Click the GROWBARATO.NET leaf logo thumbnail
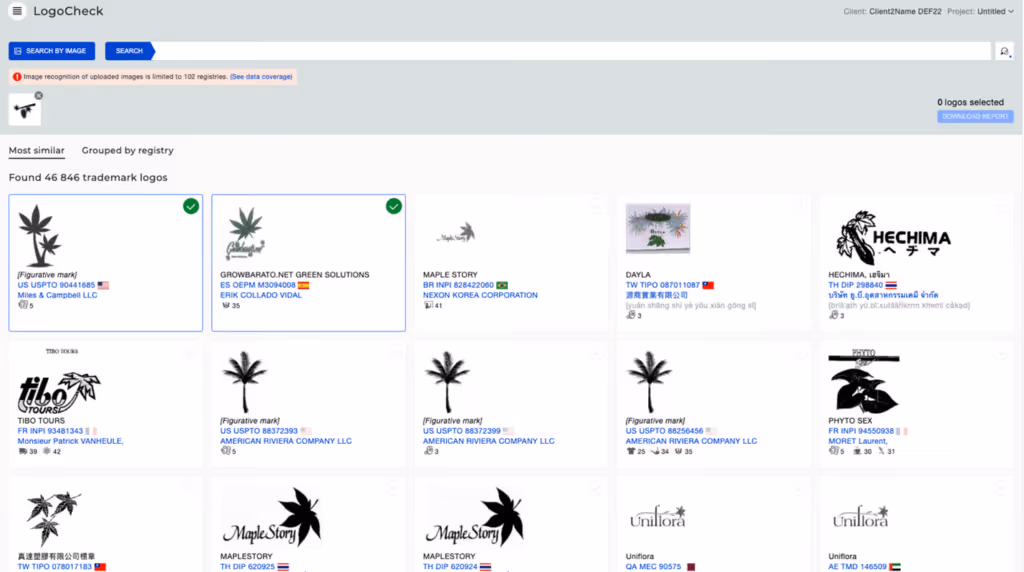 pos(246,233)
